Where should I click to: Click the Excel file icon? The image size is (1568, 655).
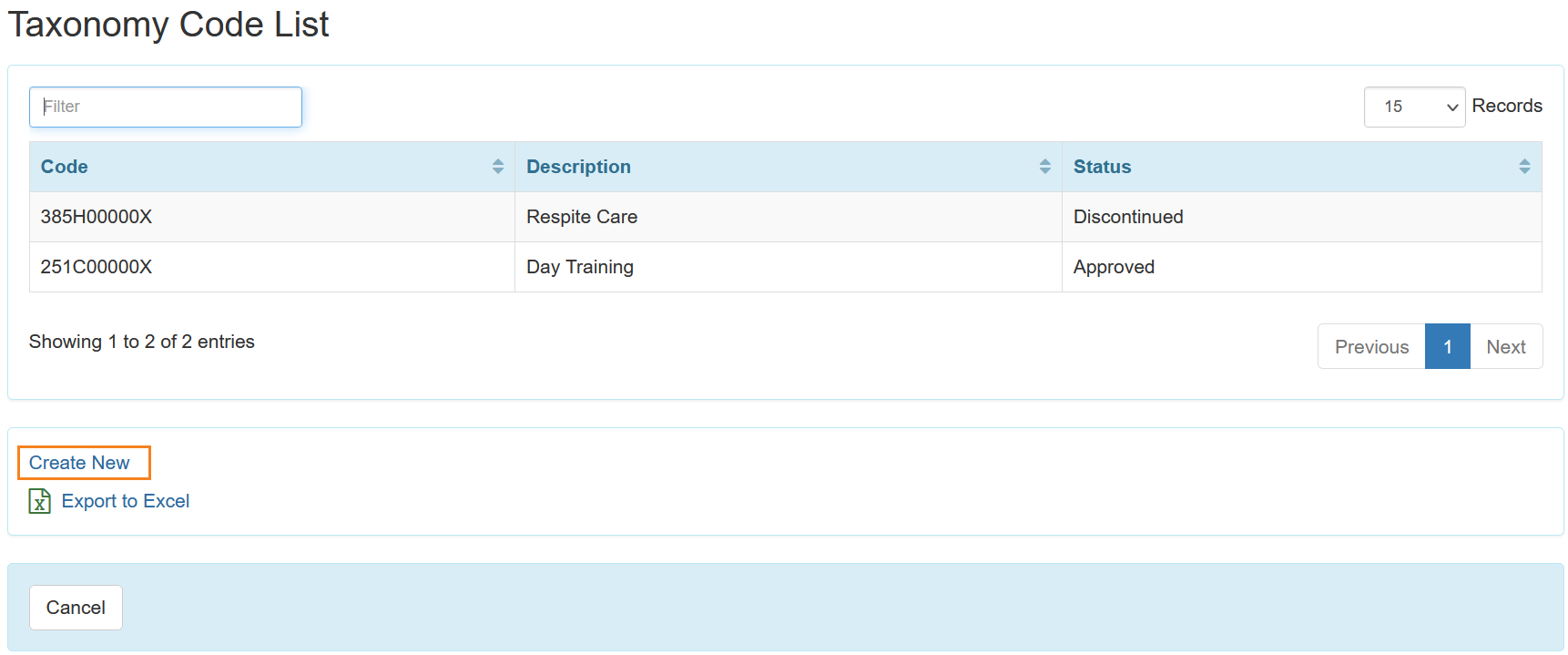click(x=39, y=501)
